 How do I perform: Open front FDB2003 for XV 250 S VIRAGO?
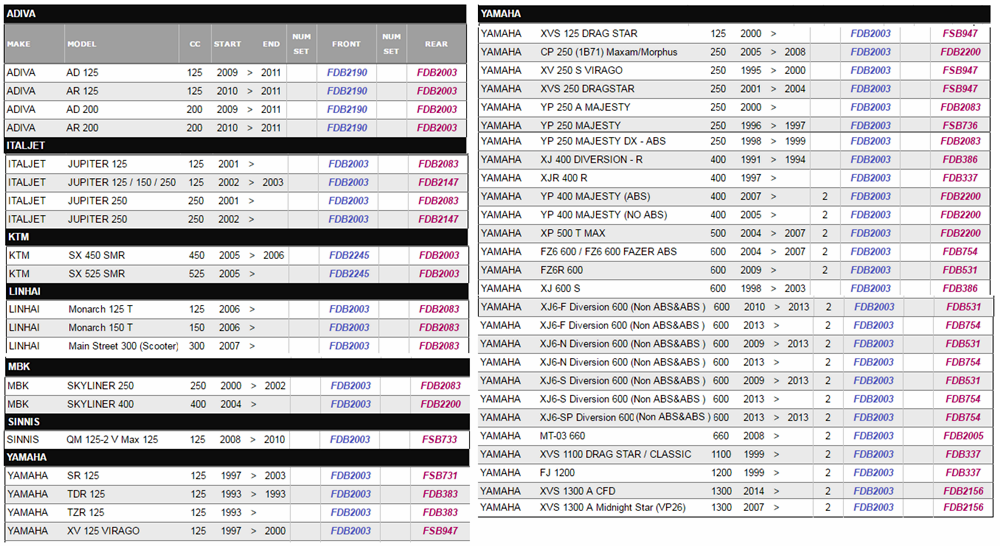871,71
